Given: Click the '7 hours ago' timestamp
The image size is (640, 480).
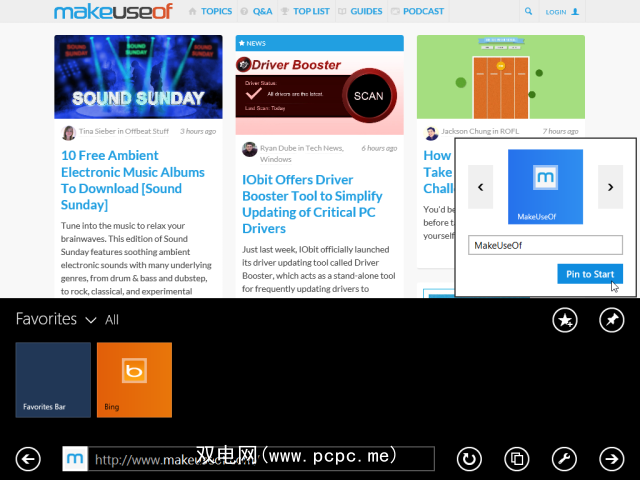Looking at the screenshot, I should (x=560, y=131).
